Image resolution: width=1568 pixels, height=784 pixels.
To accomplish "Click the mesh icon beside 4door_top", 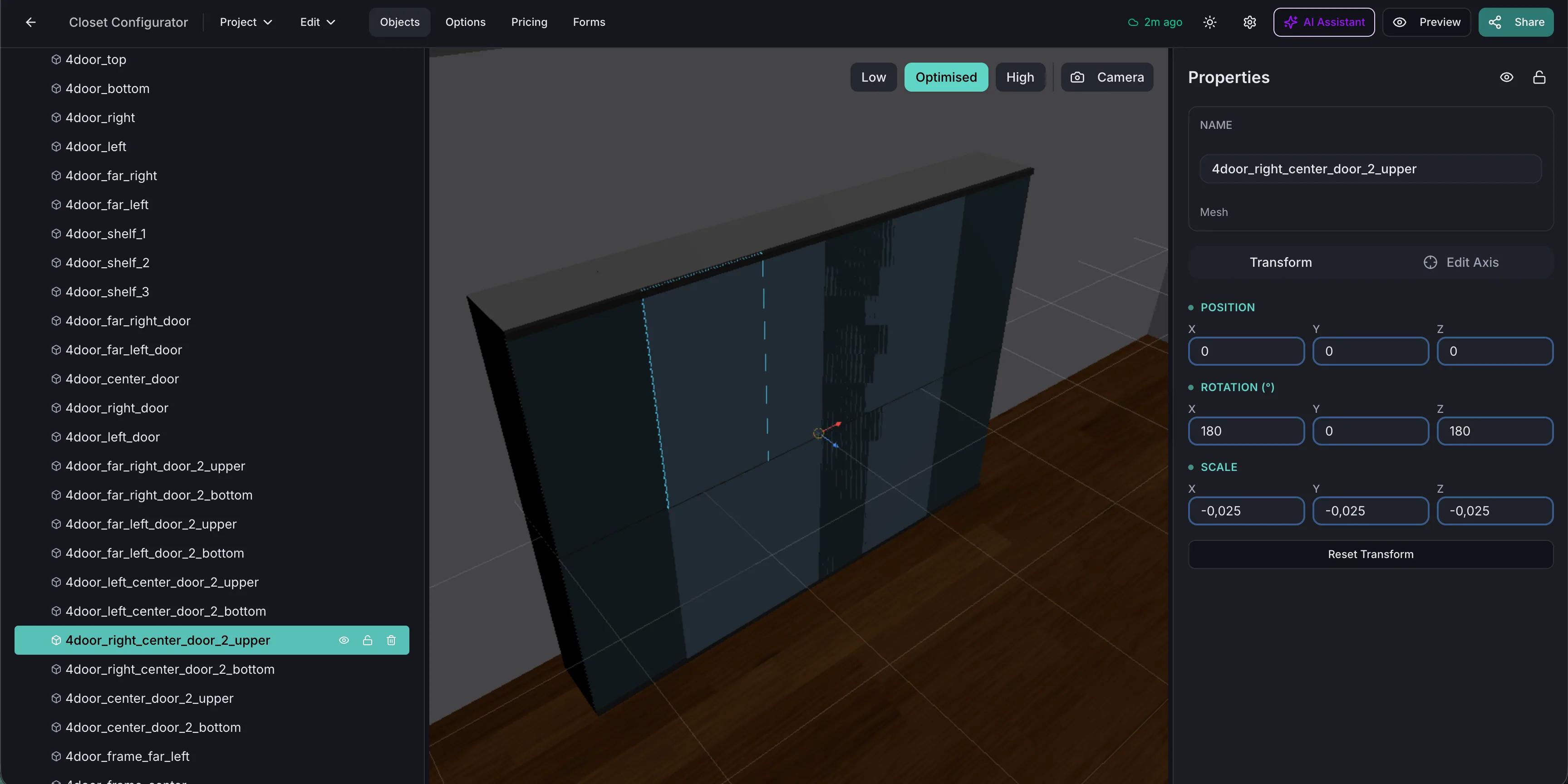I will (56, 59).
